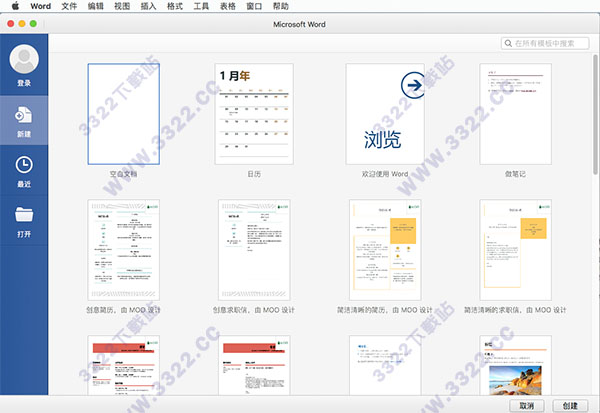Select the template with beach photo
The height and width of the screenshot is (413, 600).
(x=515, y=365)
